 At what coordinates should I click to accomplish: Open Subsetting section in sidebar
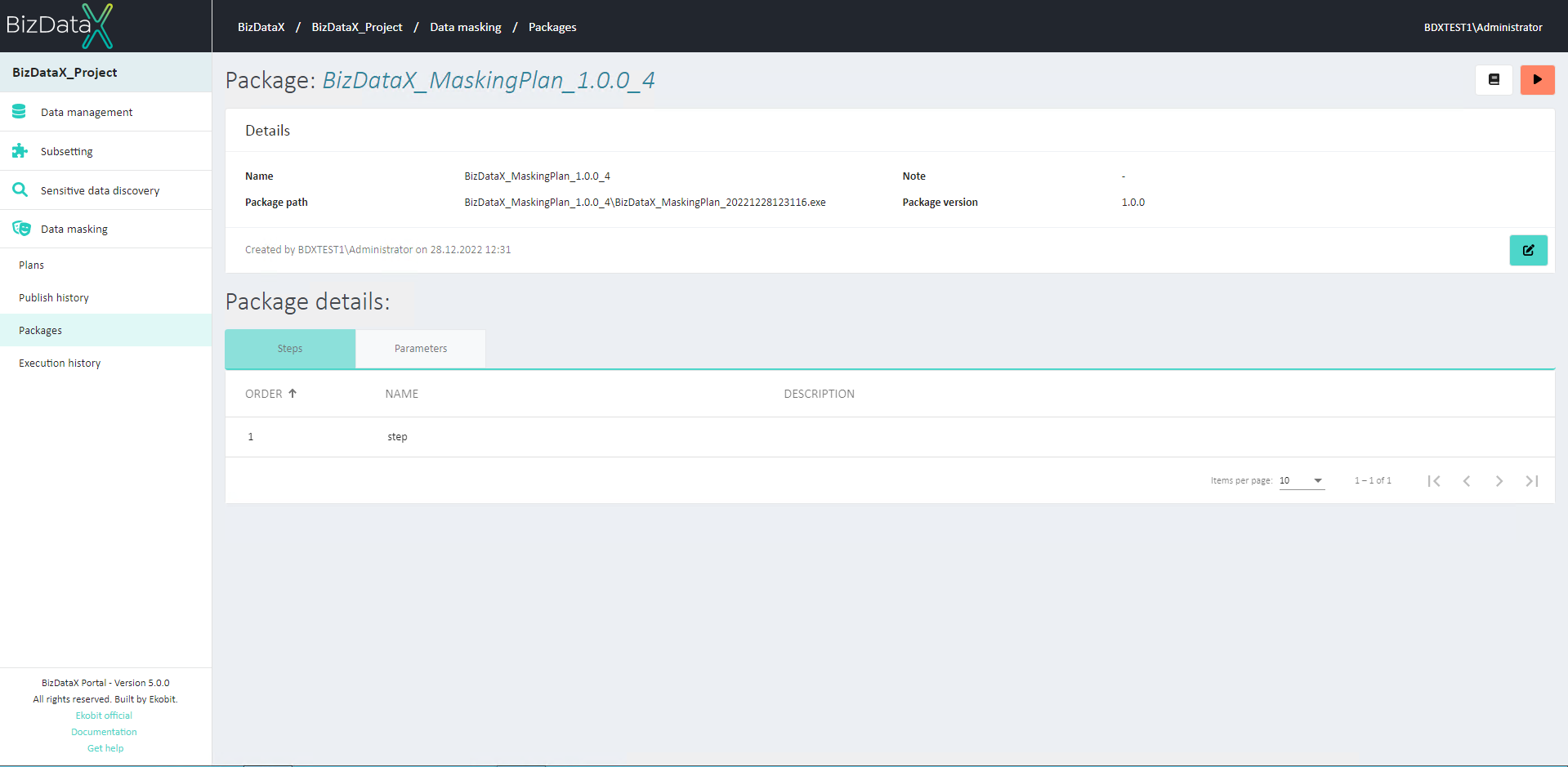click(x=106, y=151)
